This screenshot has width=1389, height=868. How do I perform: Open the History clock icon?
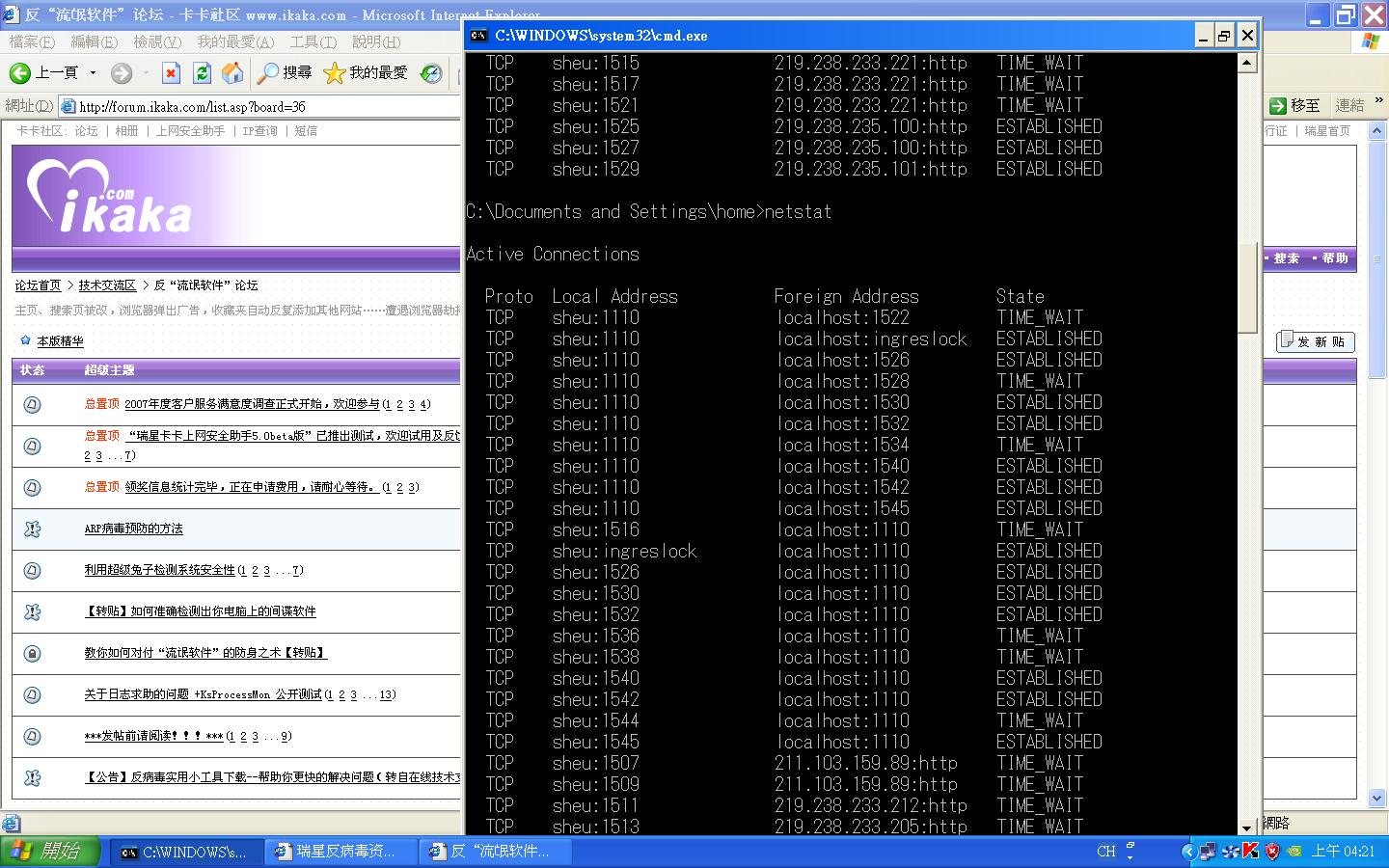(x=432, y=73)
